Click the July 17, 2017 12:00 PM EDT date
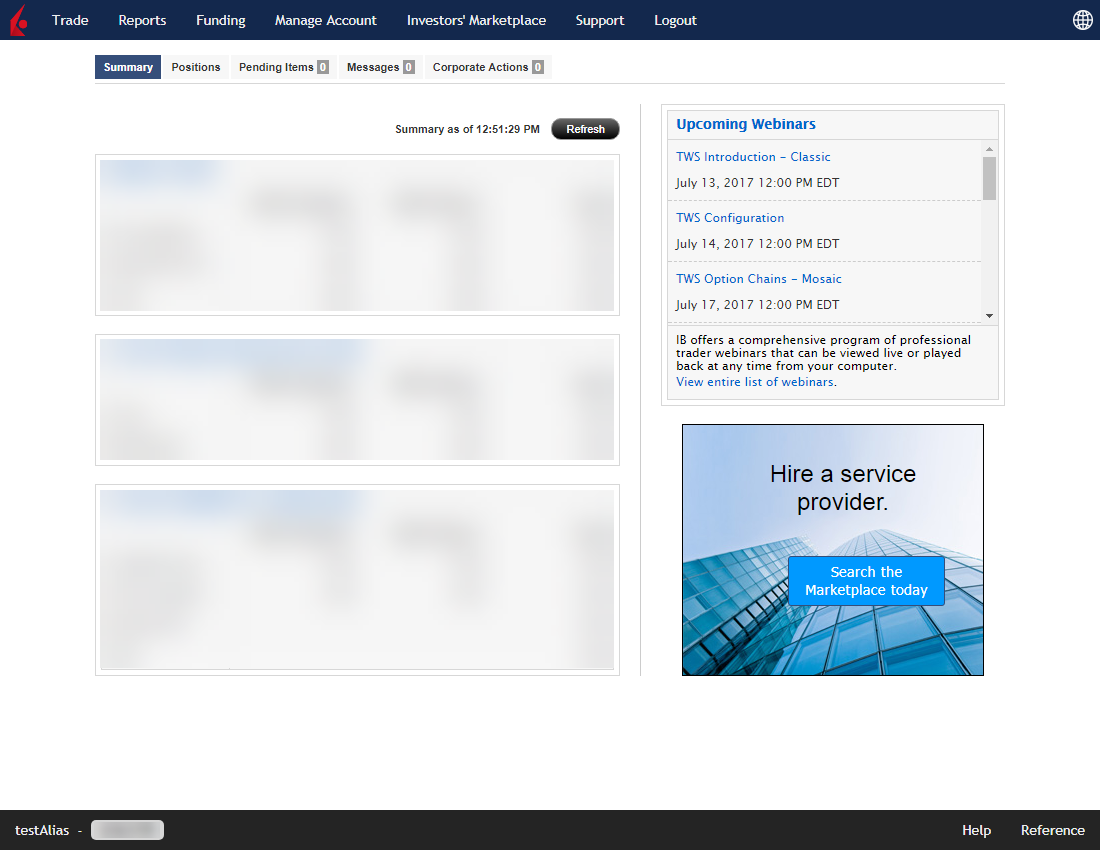1100x850 pixels. [x=757, y=305]
